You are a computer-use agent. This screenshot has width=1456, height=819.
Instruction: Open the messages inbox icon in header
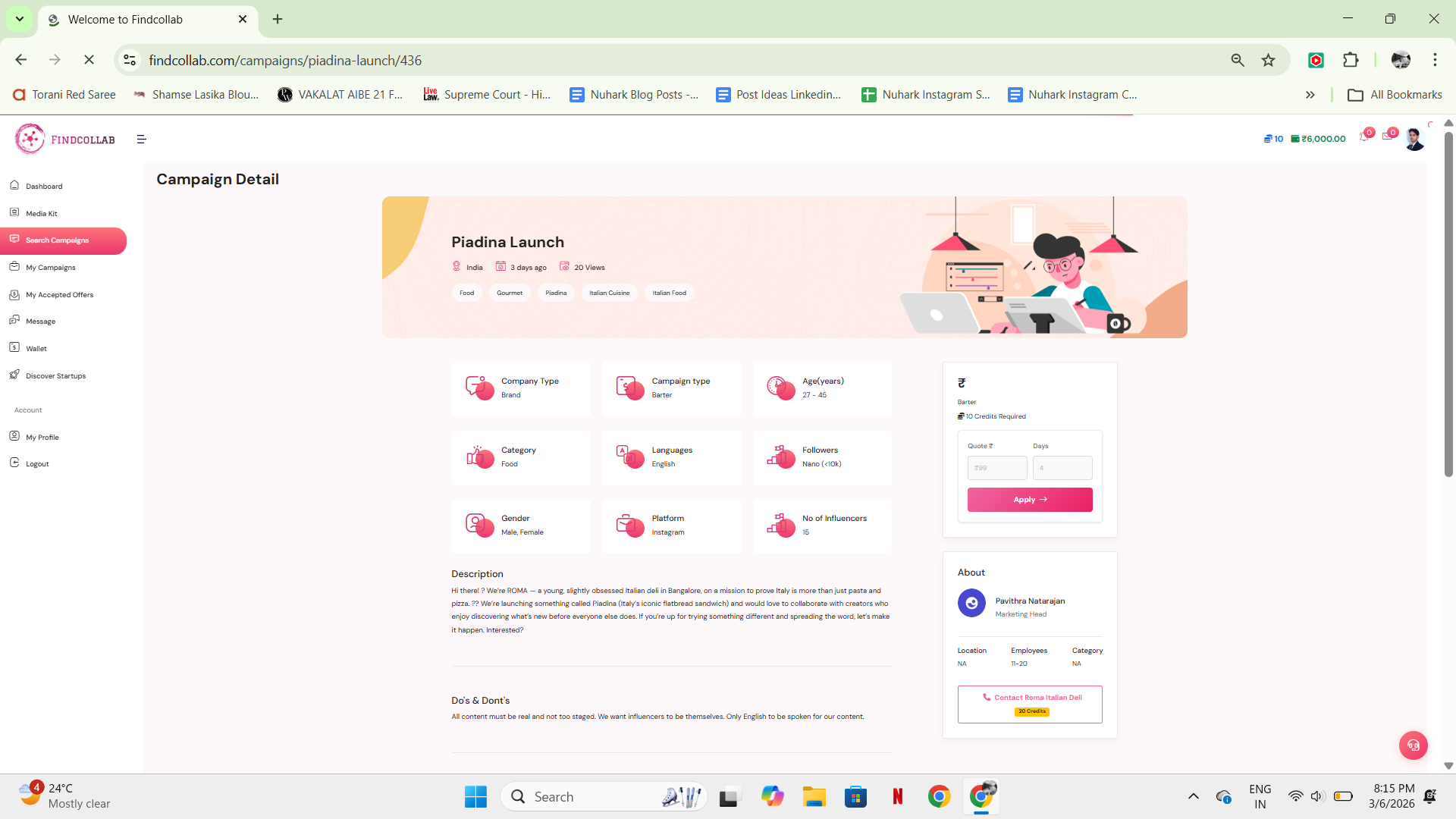(1389, 136)
